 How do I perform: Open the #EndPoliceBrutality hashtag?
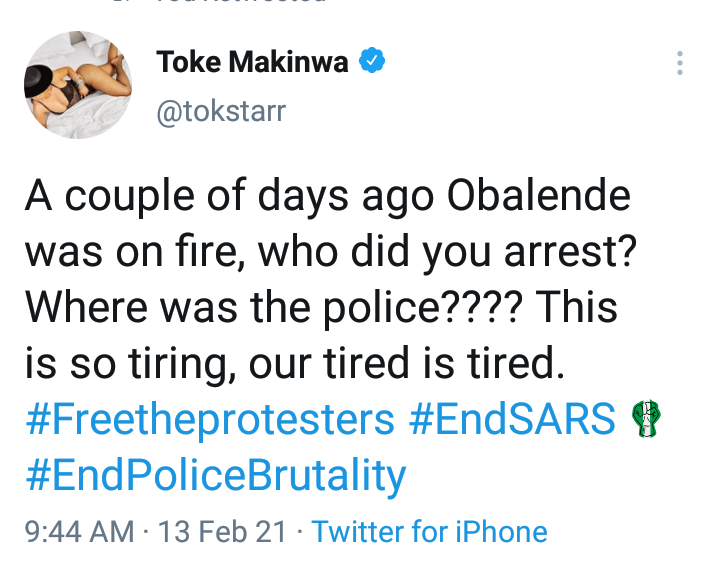pyautogui.click(x=216, y=476)
